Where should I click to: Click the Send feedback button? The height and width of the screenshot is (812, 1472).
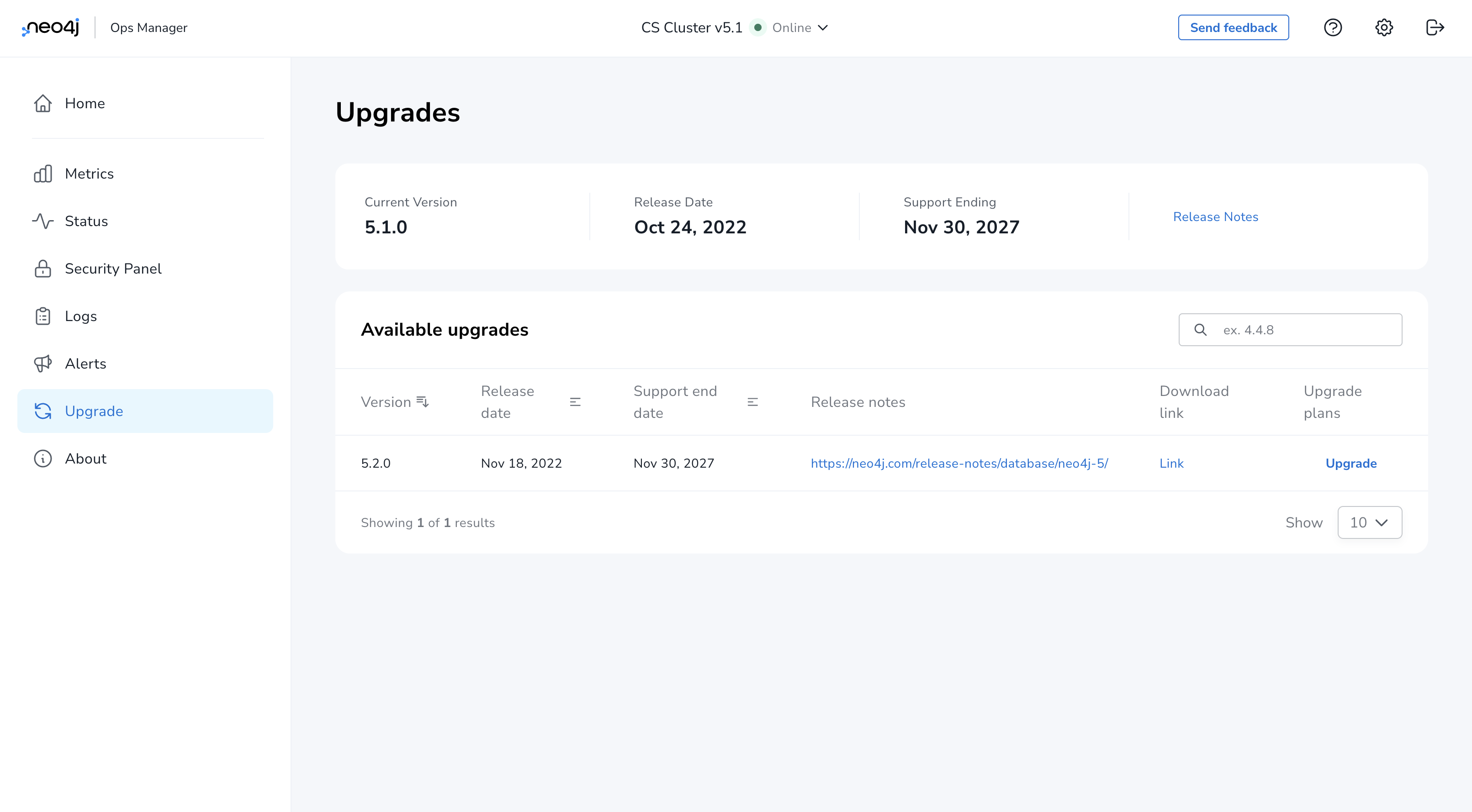point(1233,27)
